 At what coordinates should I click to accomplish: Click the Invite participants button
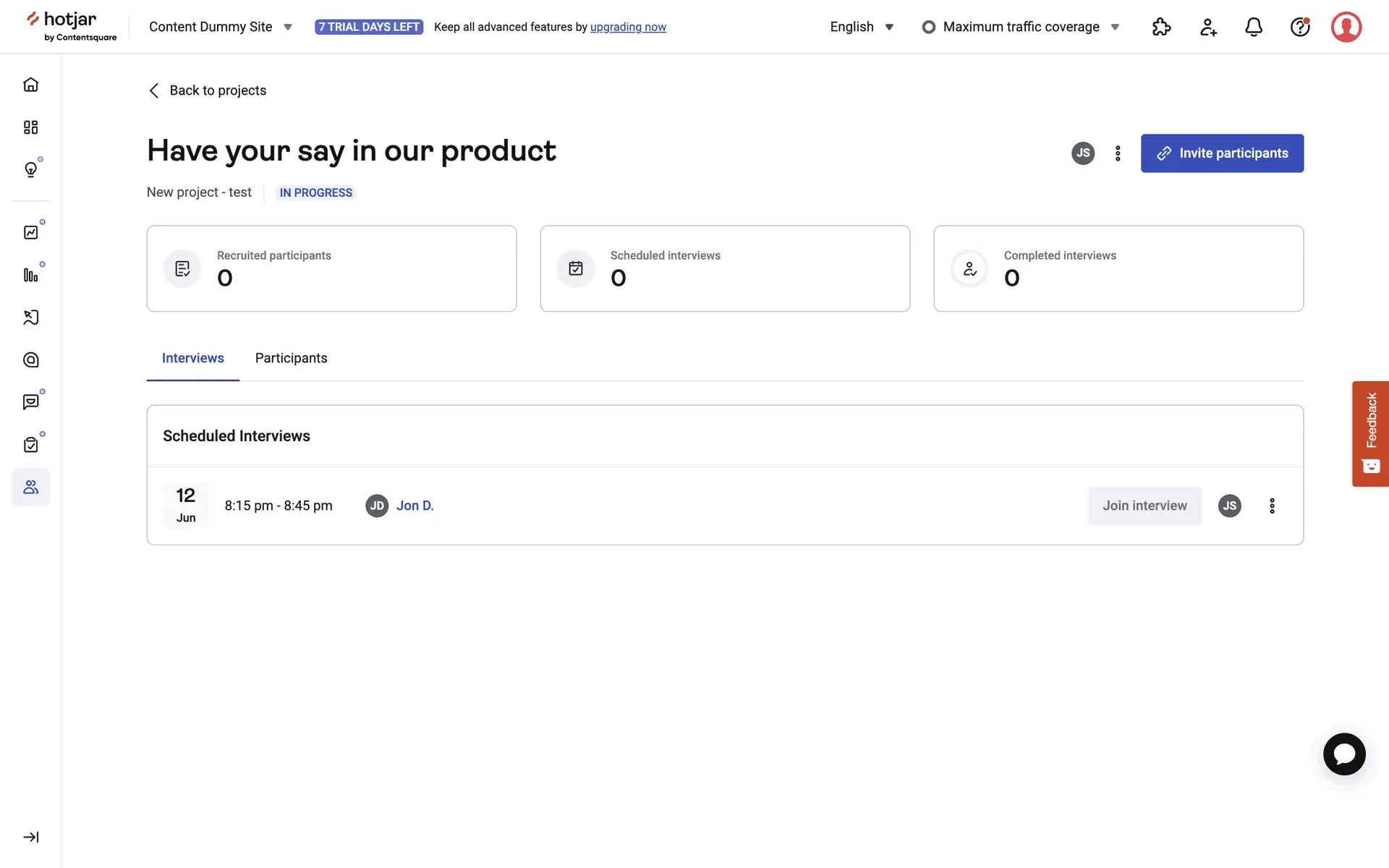1222,153
